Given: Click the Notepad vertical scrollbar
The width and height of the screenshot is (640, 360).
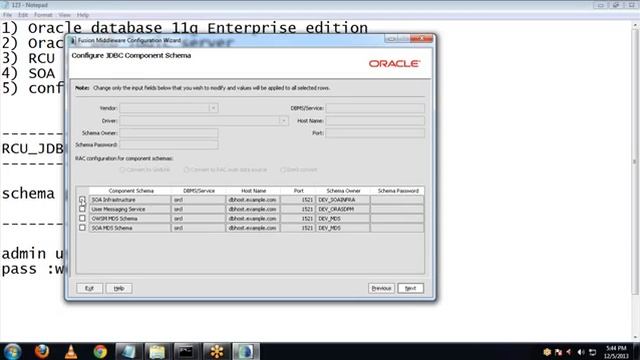Looking at the screenshot, I should (636, 162).
